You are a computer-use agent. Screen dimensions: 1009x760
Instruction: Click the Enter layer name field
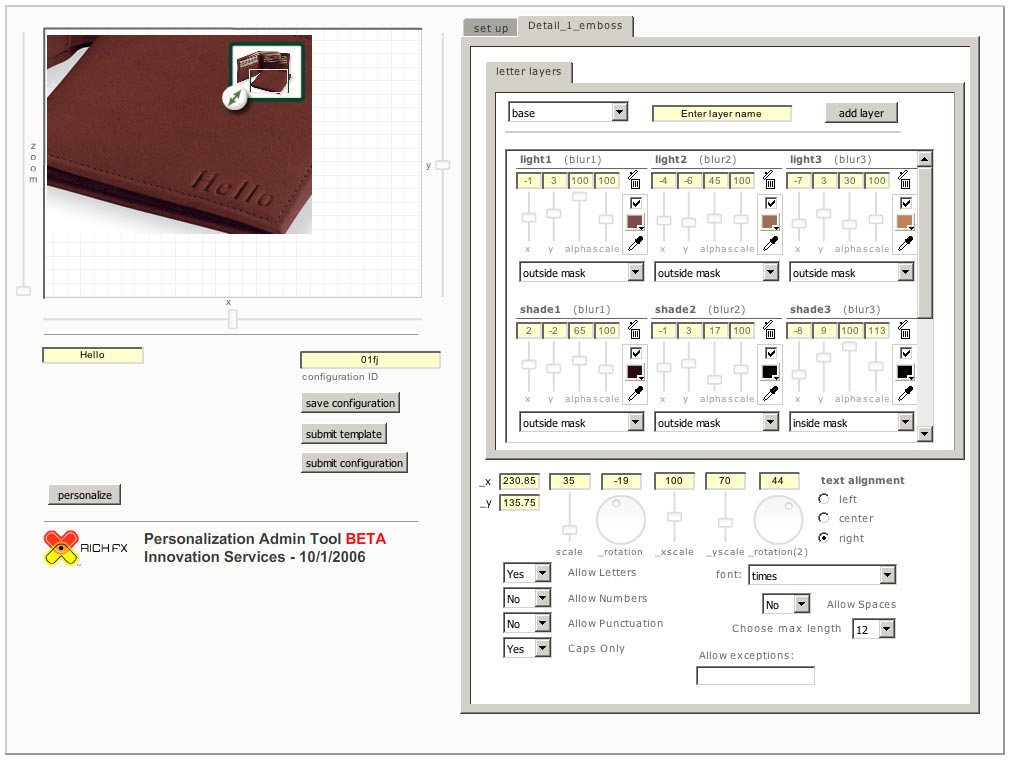pos(721,114)
